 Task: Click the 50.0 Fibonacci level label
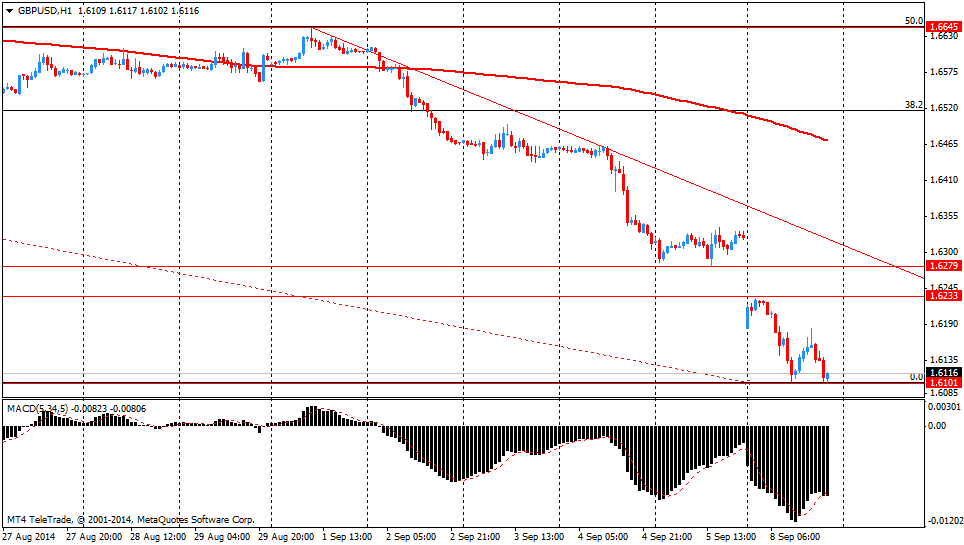912,20
